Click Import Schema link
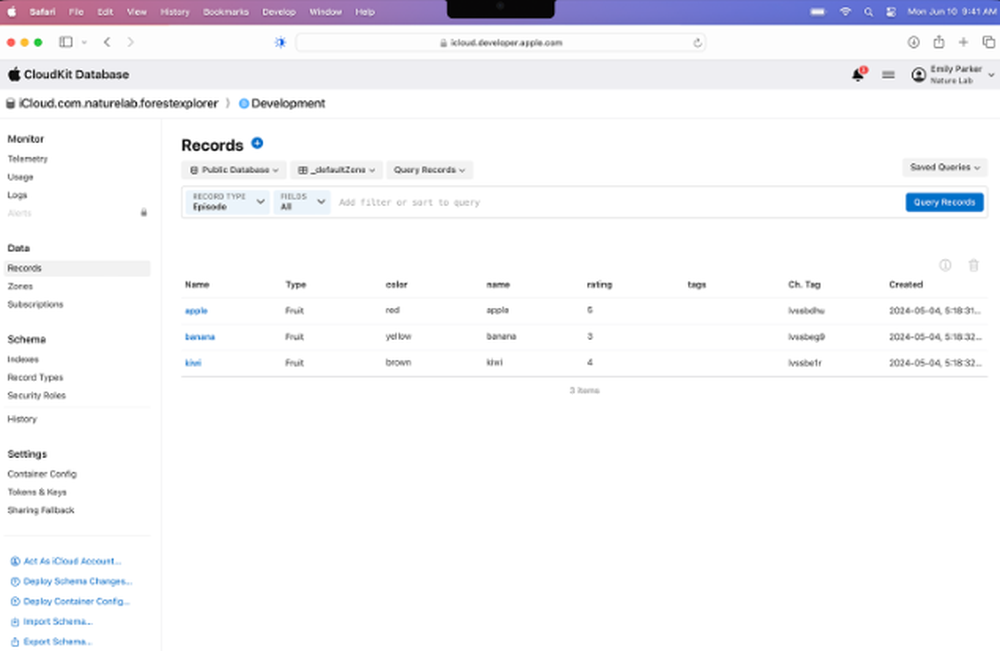1000x651 pixels. click(52, 622)
